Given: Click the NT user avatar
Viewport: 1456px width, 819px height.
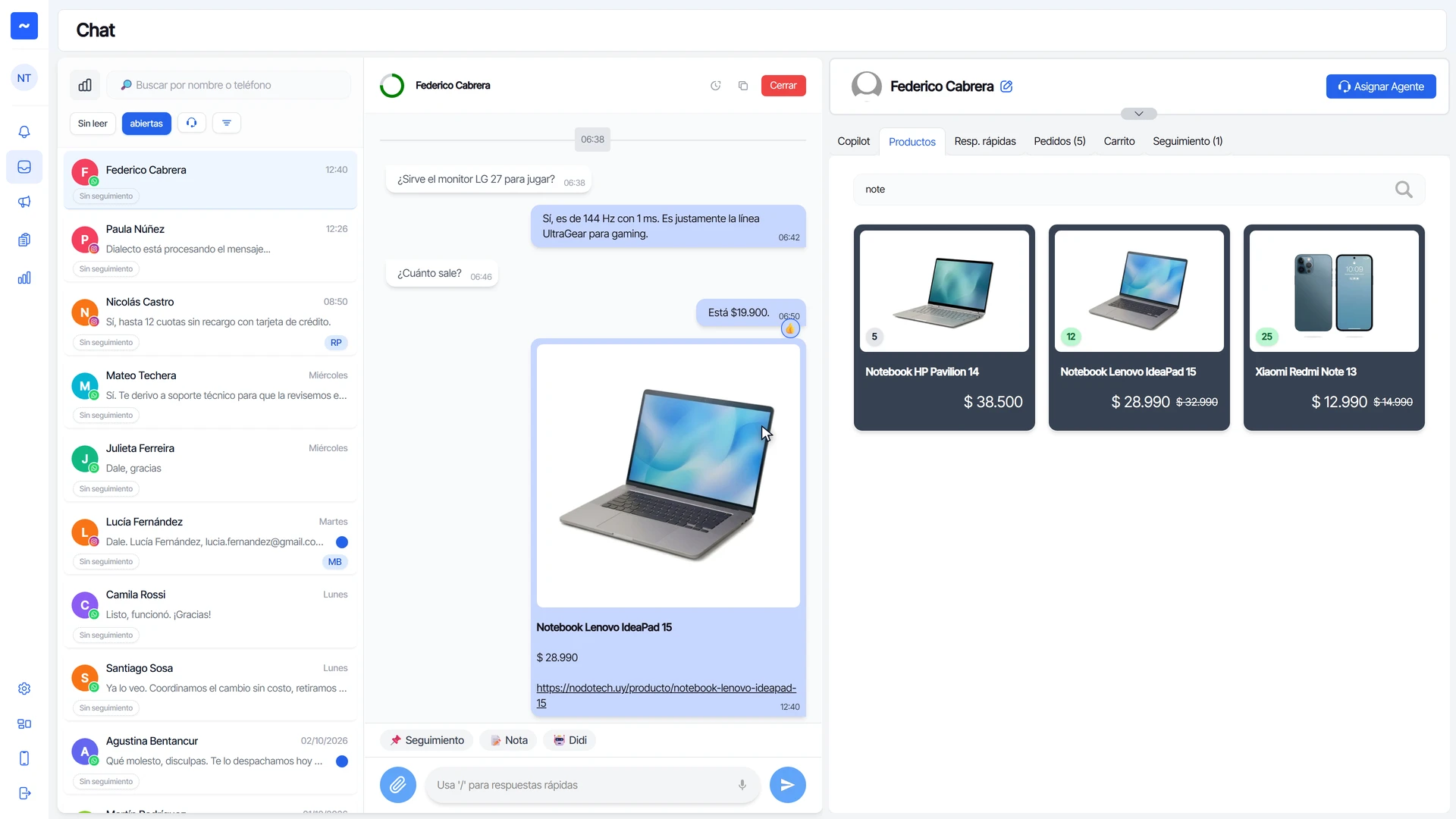Looking at the screenshot, I should [24, 78].
